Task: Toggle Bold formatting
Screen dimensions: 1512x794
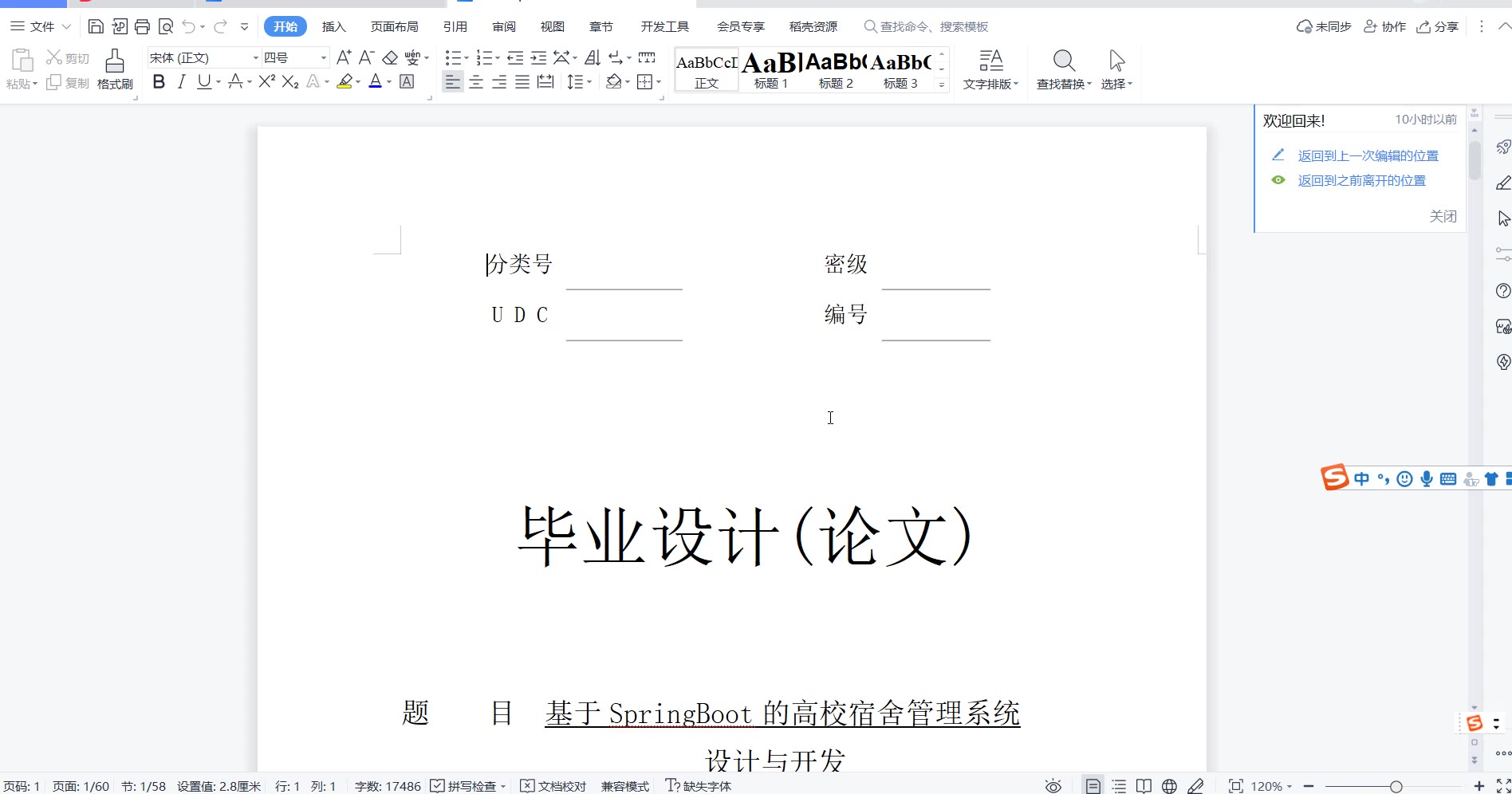Action: pos(159,81)
